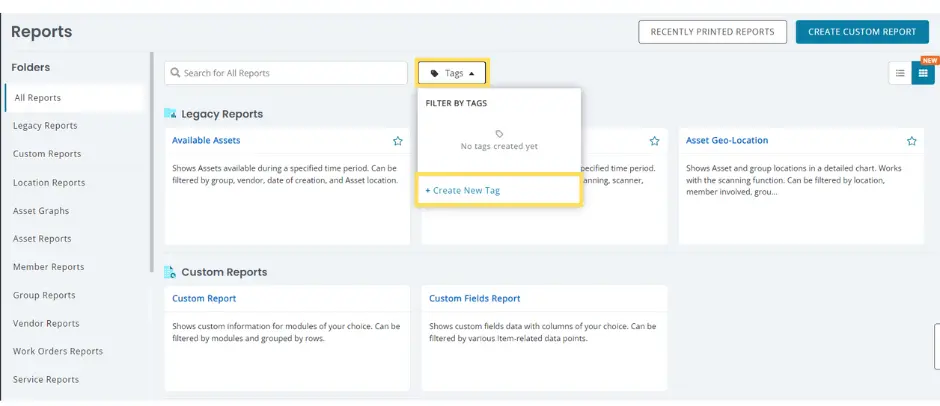Open Recently Printed Reports
Screen dimensions: 940x406
tap(712, 32)
